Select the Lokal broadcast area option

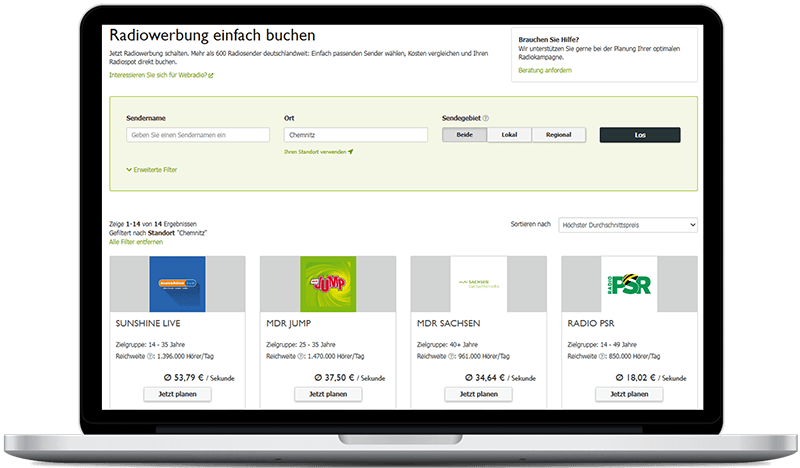pos(509,135)
